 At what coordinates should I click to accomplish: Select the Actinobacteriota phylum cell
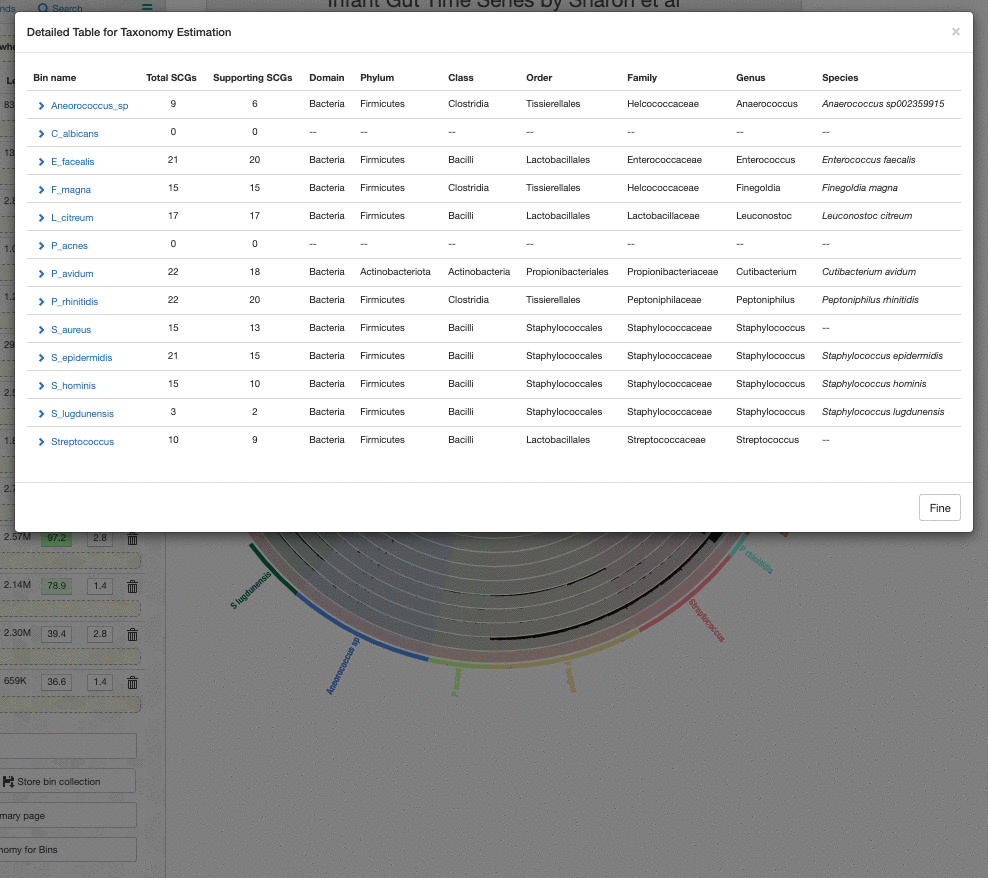click(395, 272)
